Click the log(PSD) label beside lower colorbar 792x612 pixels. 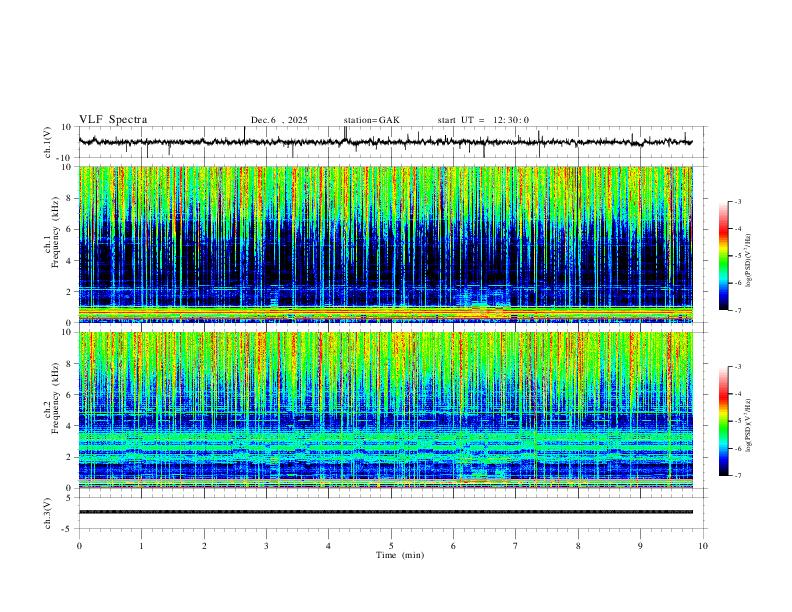click(x=748, y=426)
